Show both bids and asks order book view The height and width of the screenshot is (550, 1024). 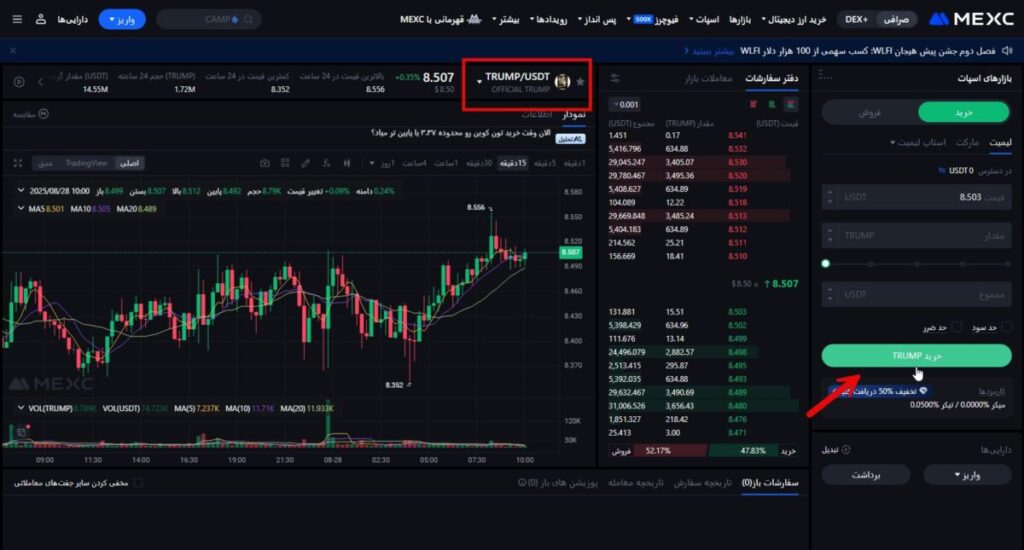tap(791, 104)
